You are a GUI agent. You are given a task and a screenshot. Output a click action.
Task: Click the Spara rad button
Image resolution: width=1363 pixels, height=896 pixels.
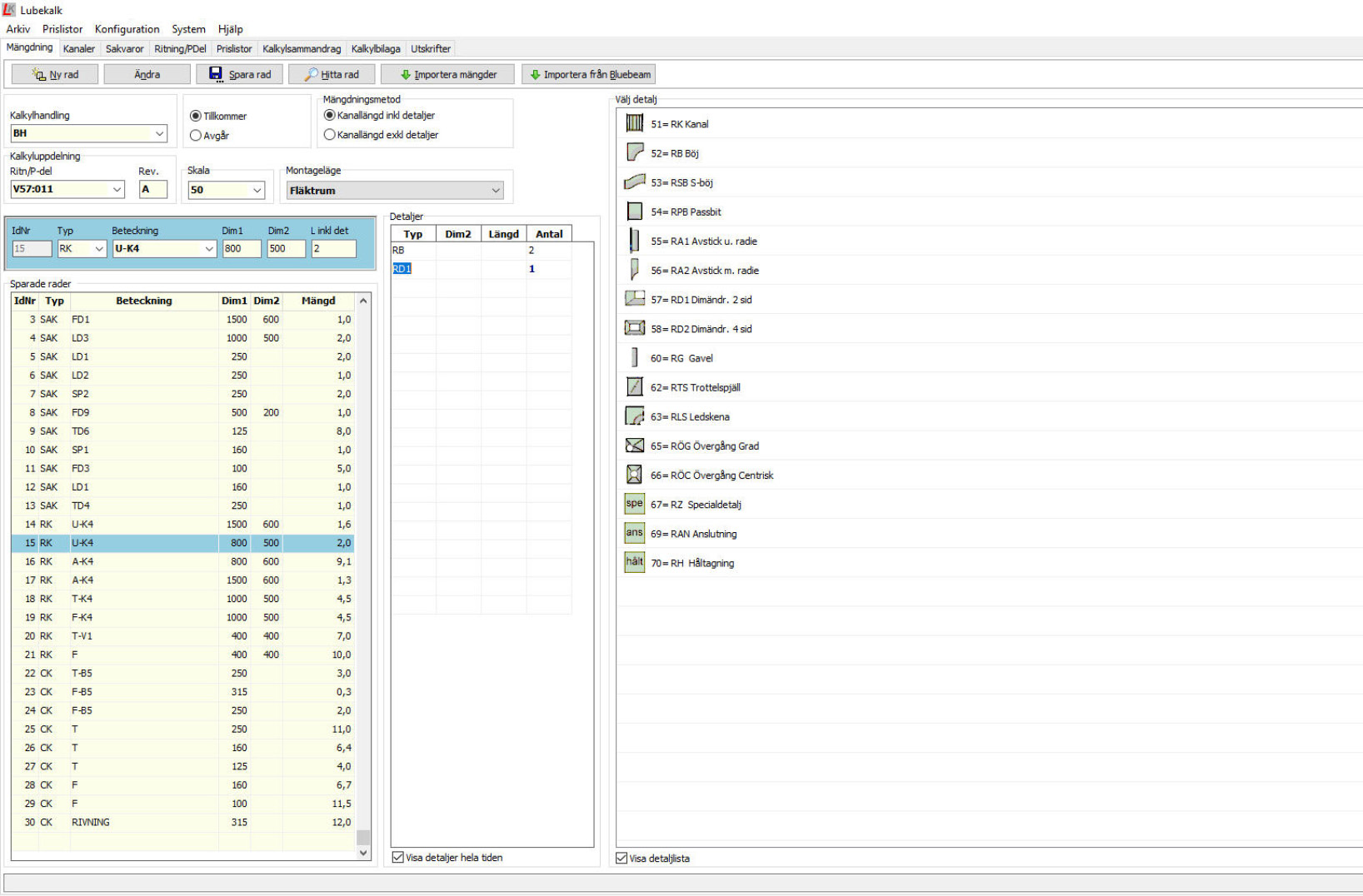pos(239,74)
